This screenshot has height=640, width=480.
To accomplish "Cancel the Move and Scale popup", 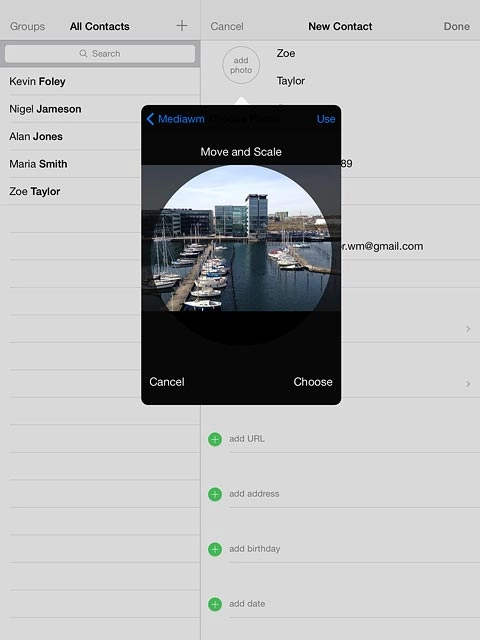I will tap(167, 382).
